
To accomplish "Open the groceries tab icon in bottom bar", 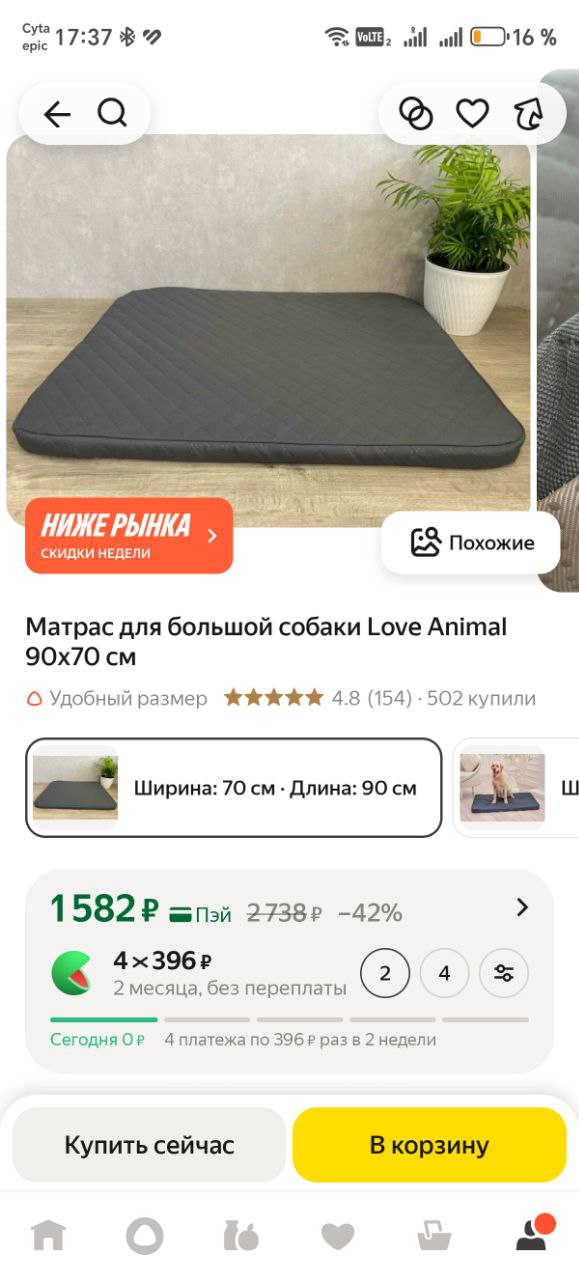I will click(x=241, y=1236).
